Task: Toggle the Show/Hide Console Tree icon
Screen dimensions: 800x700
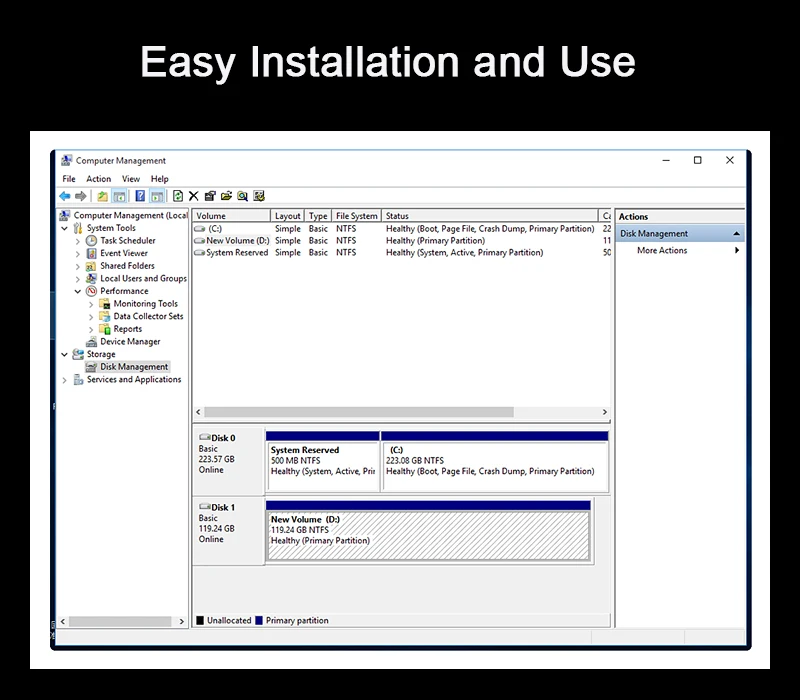Action: pos(119,196)
